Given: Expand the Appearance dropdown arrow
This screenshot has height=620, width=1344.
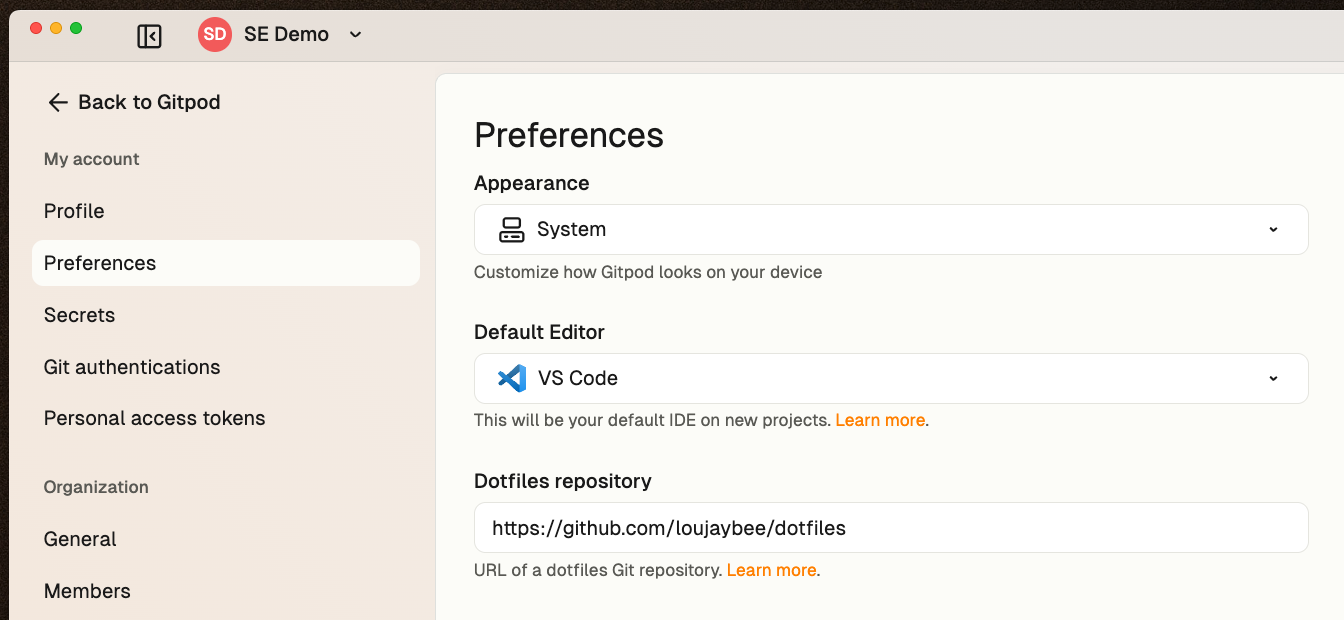Looking at the screenshot, I should (1273, 229).
